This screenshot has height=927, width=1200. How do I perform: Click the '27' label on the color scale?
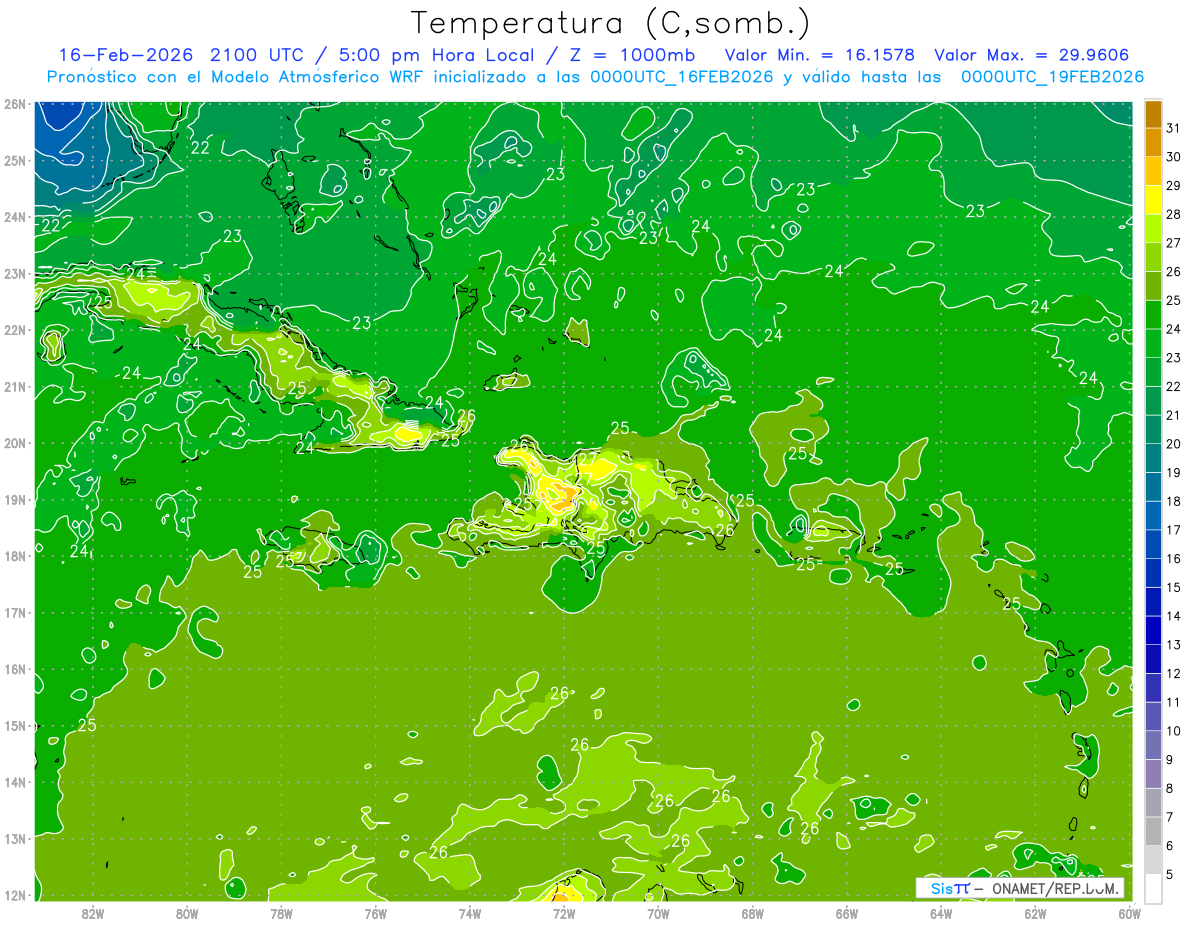click(x=1173, y=243)
